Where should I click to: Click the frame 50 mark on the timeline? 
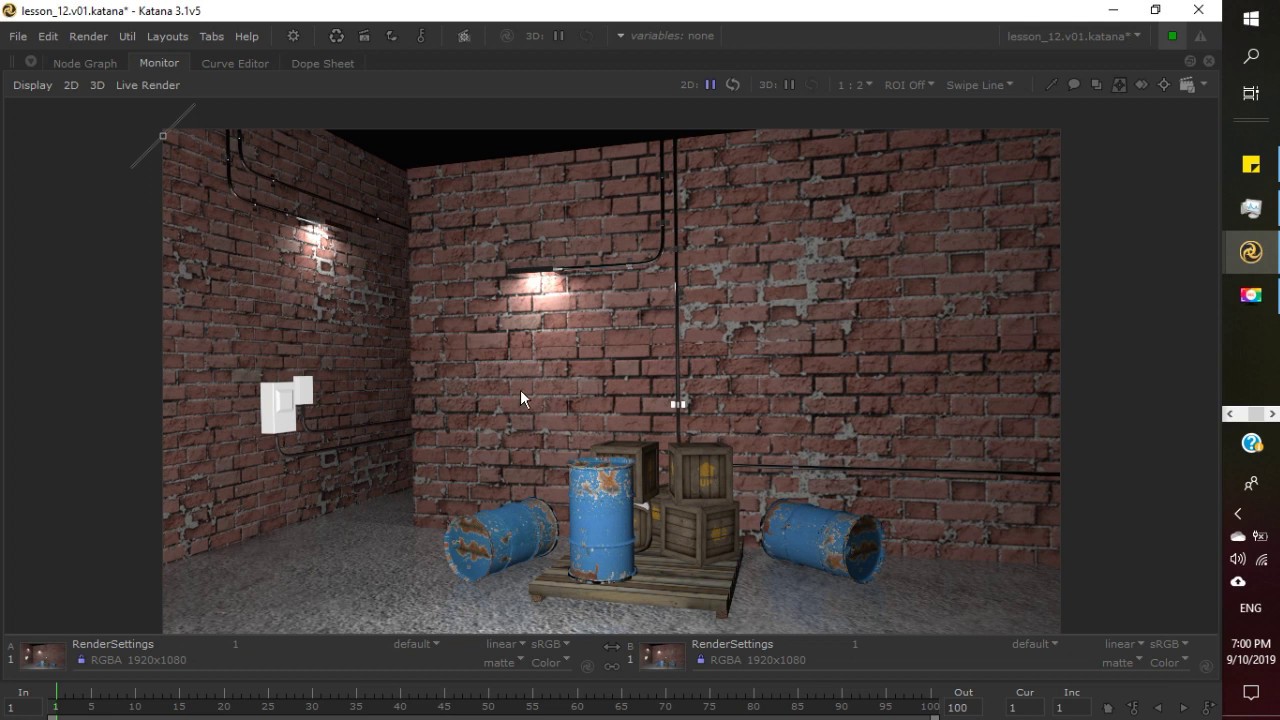(488, 706)
